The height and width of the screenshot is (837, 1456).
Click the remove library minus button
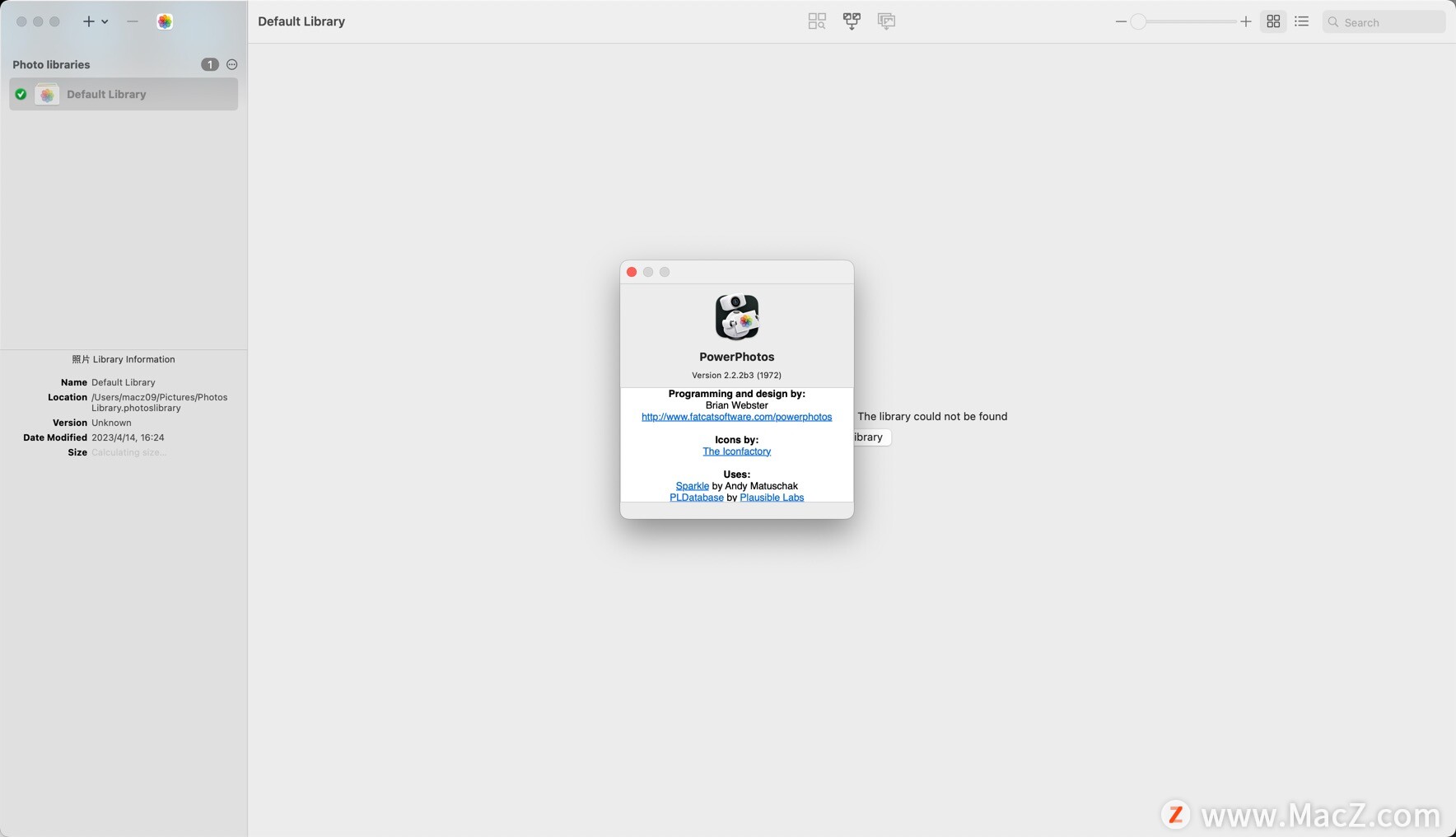(133, 21)
